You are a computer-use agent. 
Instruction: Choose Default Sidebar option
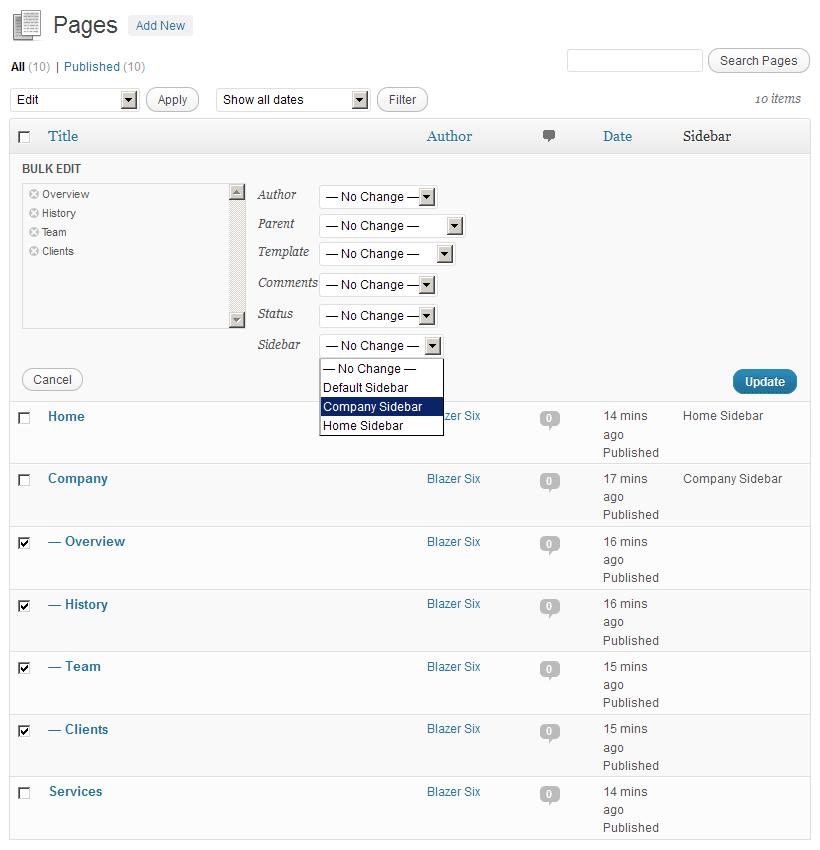coord(382,388)
